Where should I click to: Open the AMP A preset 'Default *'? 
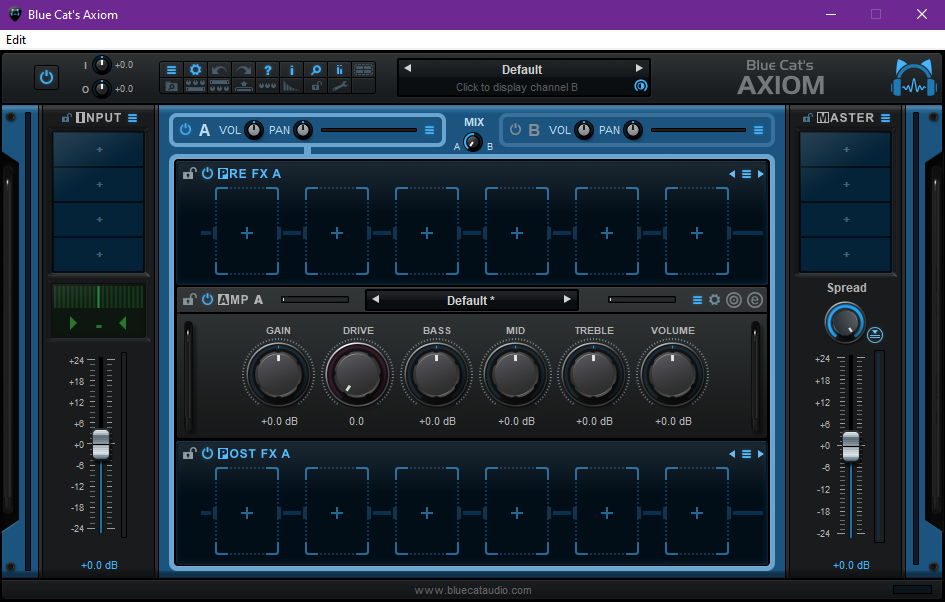click(471, 300)
